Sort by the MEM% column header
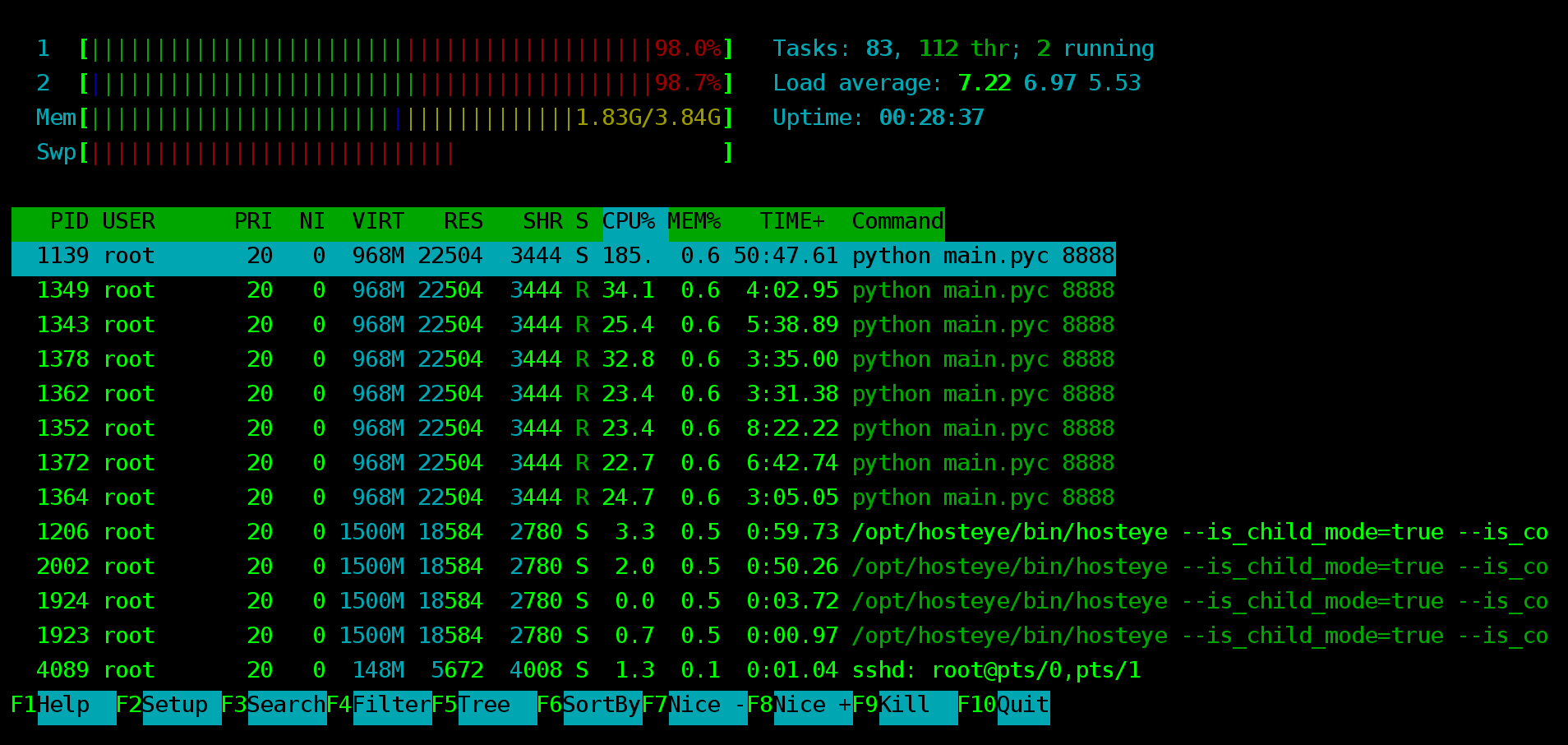Image resolution: width=1568 pixels, height=745 pixels. click(694, 223)
